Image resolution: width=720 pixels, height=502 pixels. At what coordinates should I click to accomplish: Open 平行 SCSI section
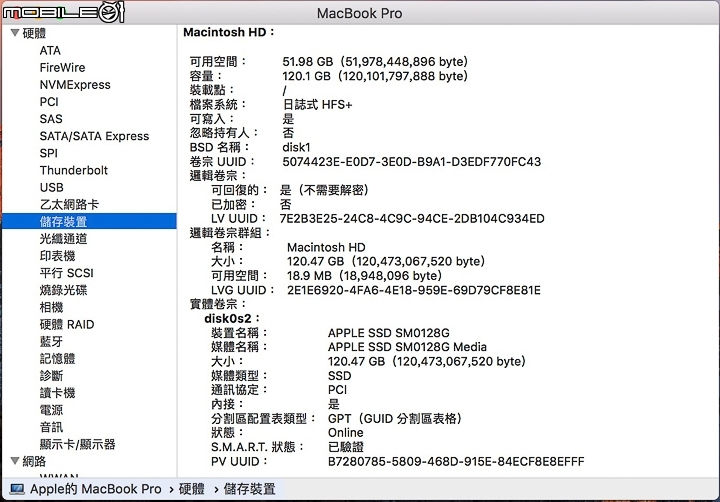coord(67,273)
